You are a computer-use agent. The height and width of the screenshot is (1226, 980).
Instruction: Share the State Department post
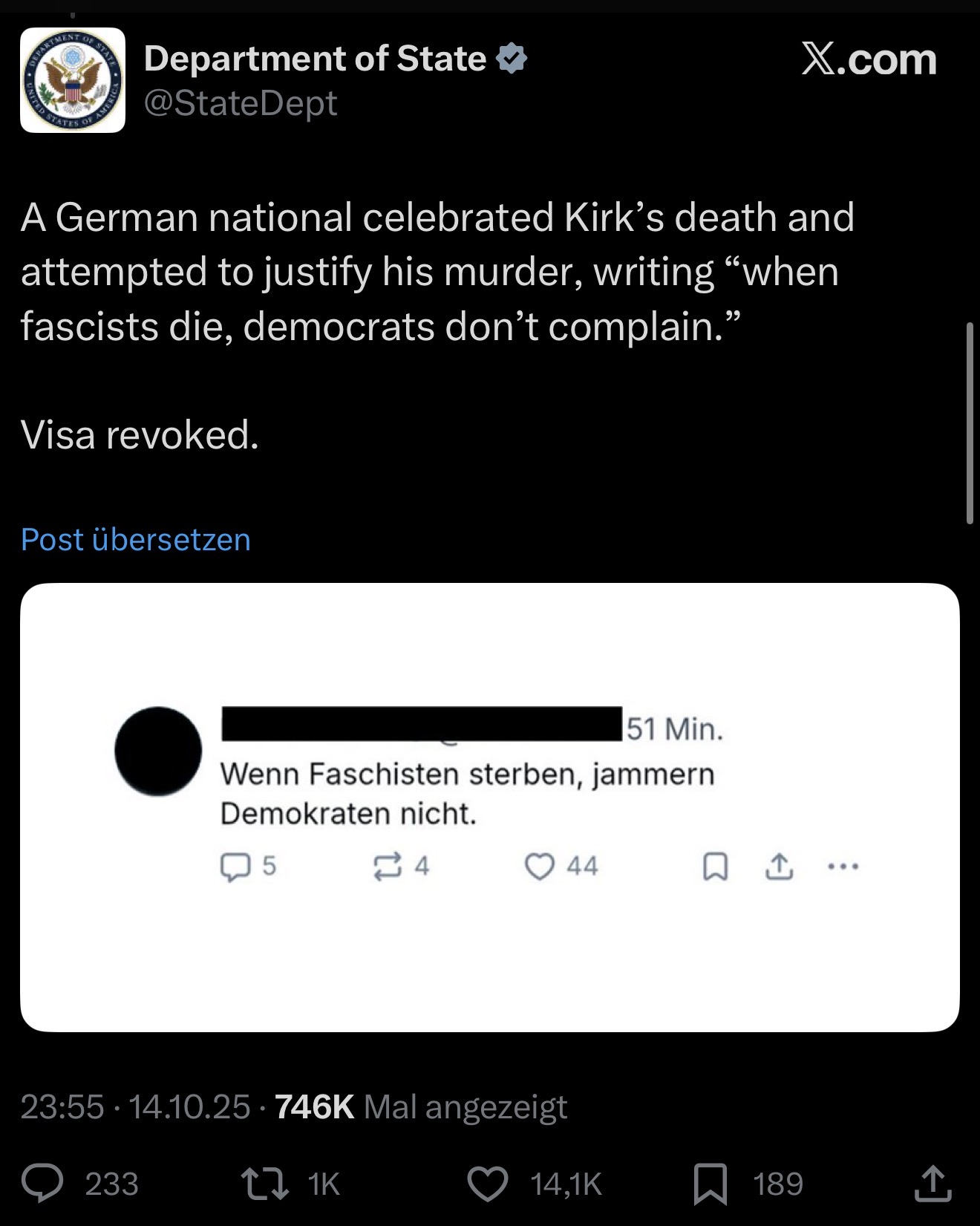[x=932, y=1184]
